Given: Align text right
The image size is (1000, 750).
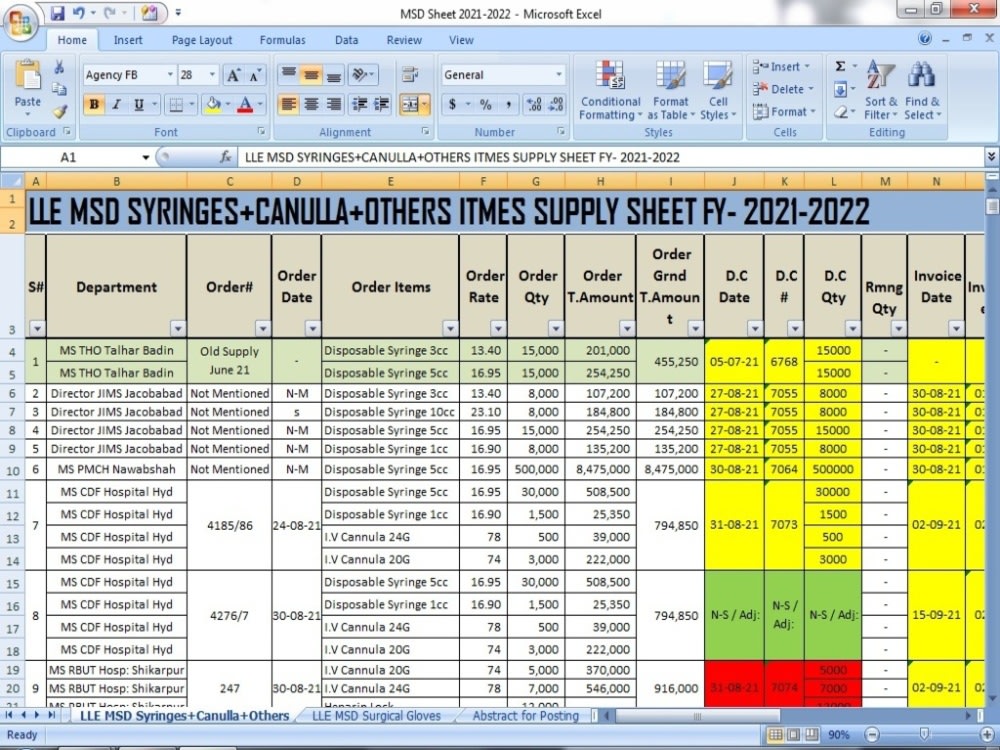Looking at the screenshot, I should [333, 105].
